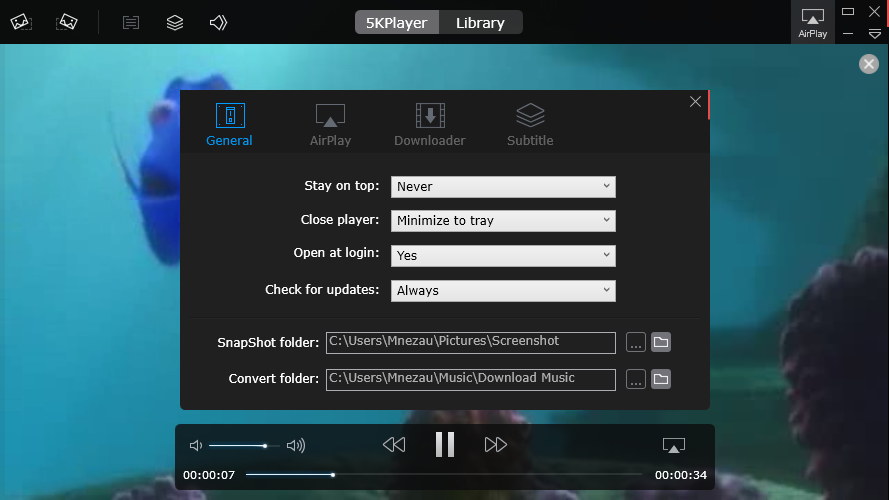The height and width of the screenshot is (500, 889).
Task: Minimize the 5KPlayer window
Action: (x=848, y=34)
